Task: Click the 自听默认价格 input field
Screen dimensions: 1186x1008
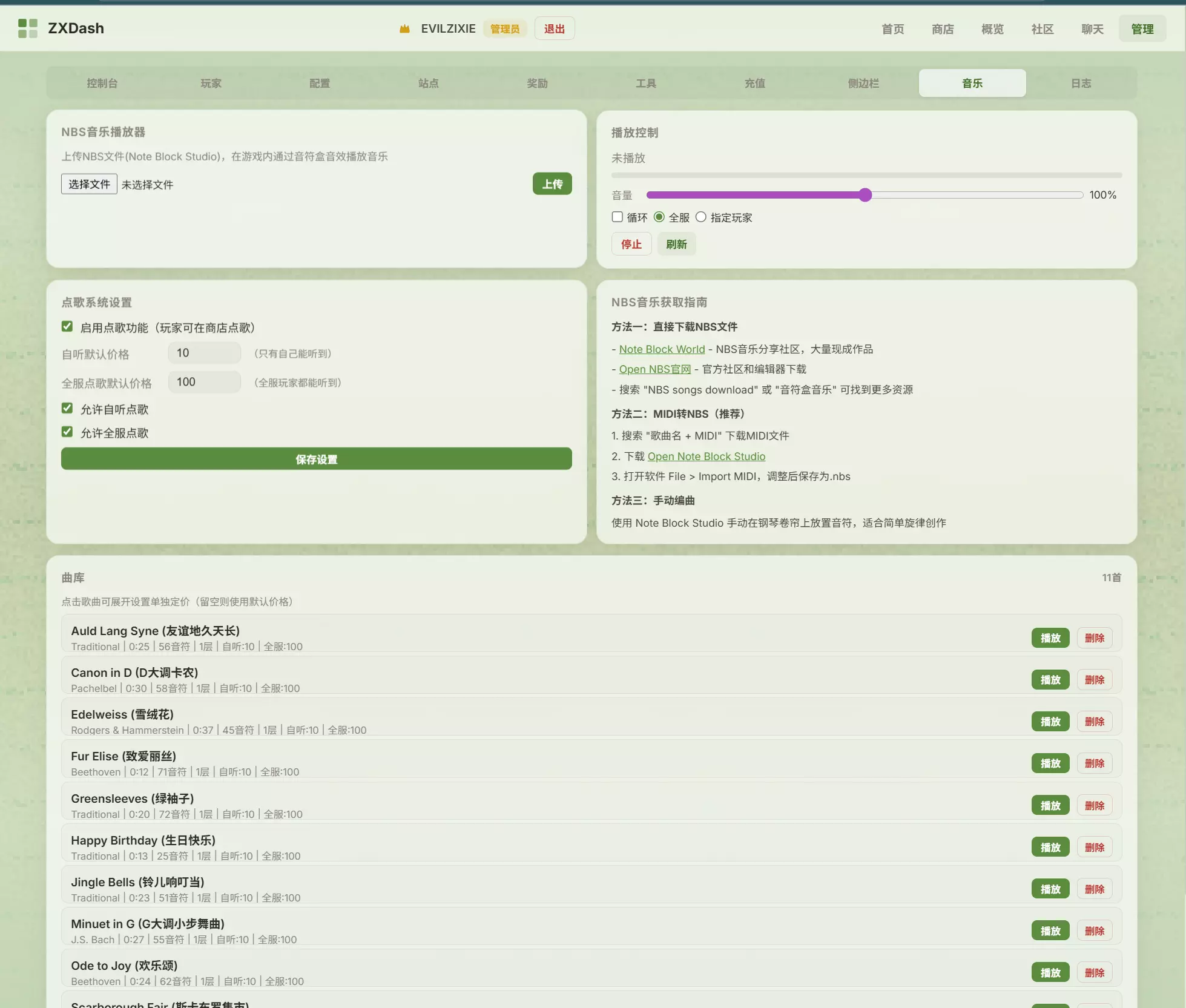Action: click(205, 353)
